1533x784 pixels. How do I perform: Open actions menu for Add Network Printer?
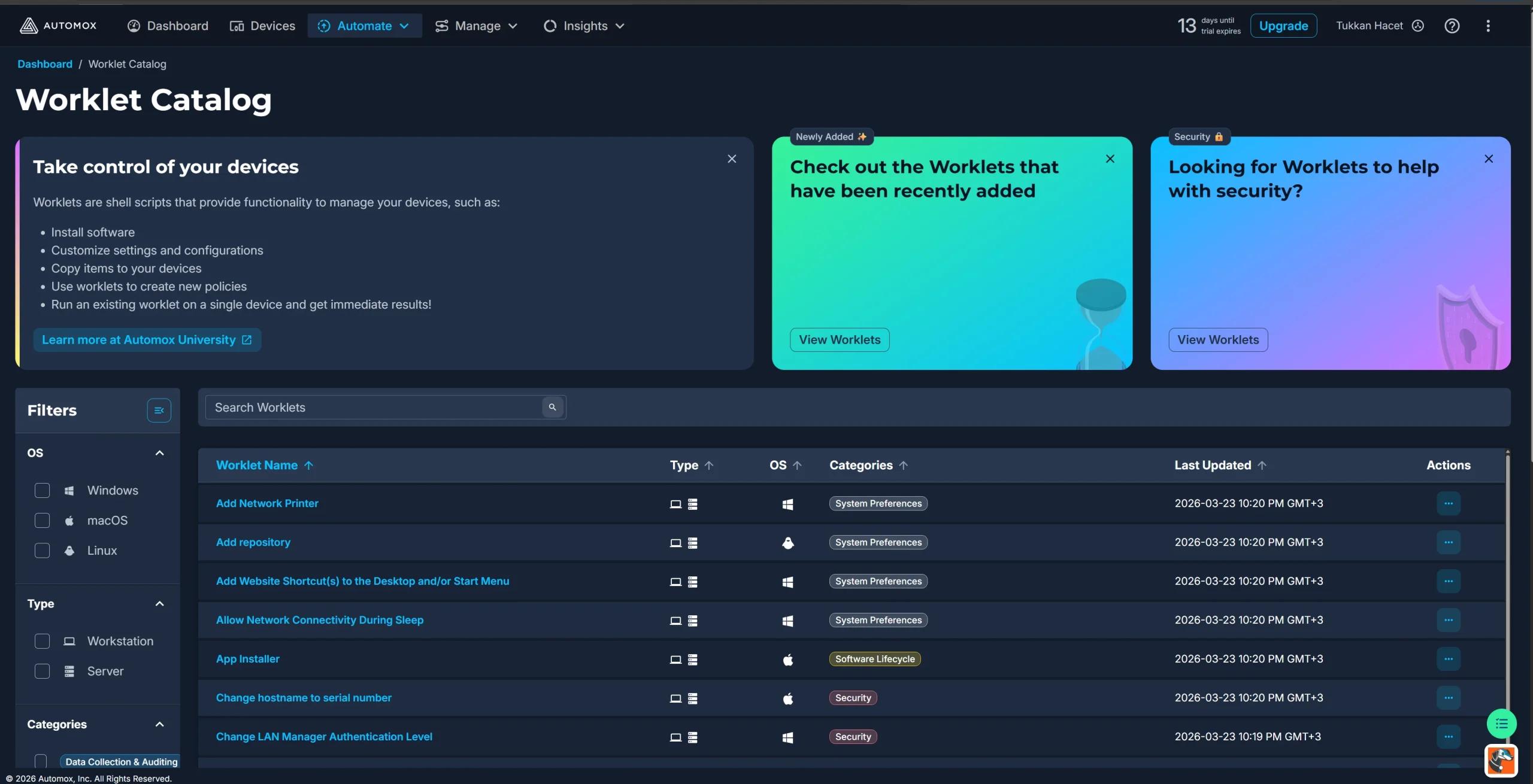1448,503
